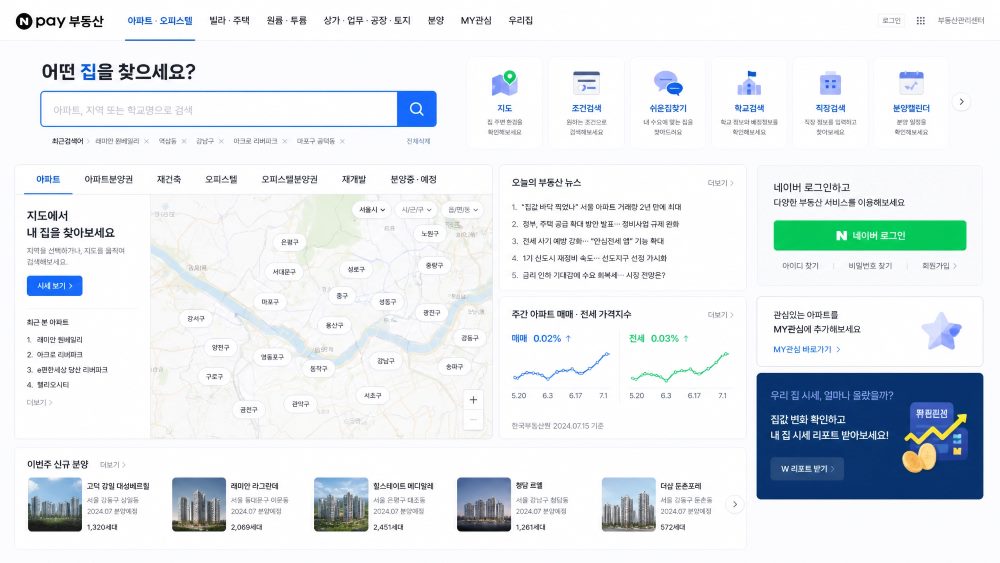
Task: Remove recent search 역삼동 with X
Action: tap(184, 142)
